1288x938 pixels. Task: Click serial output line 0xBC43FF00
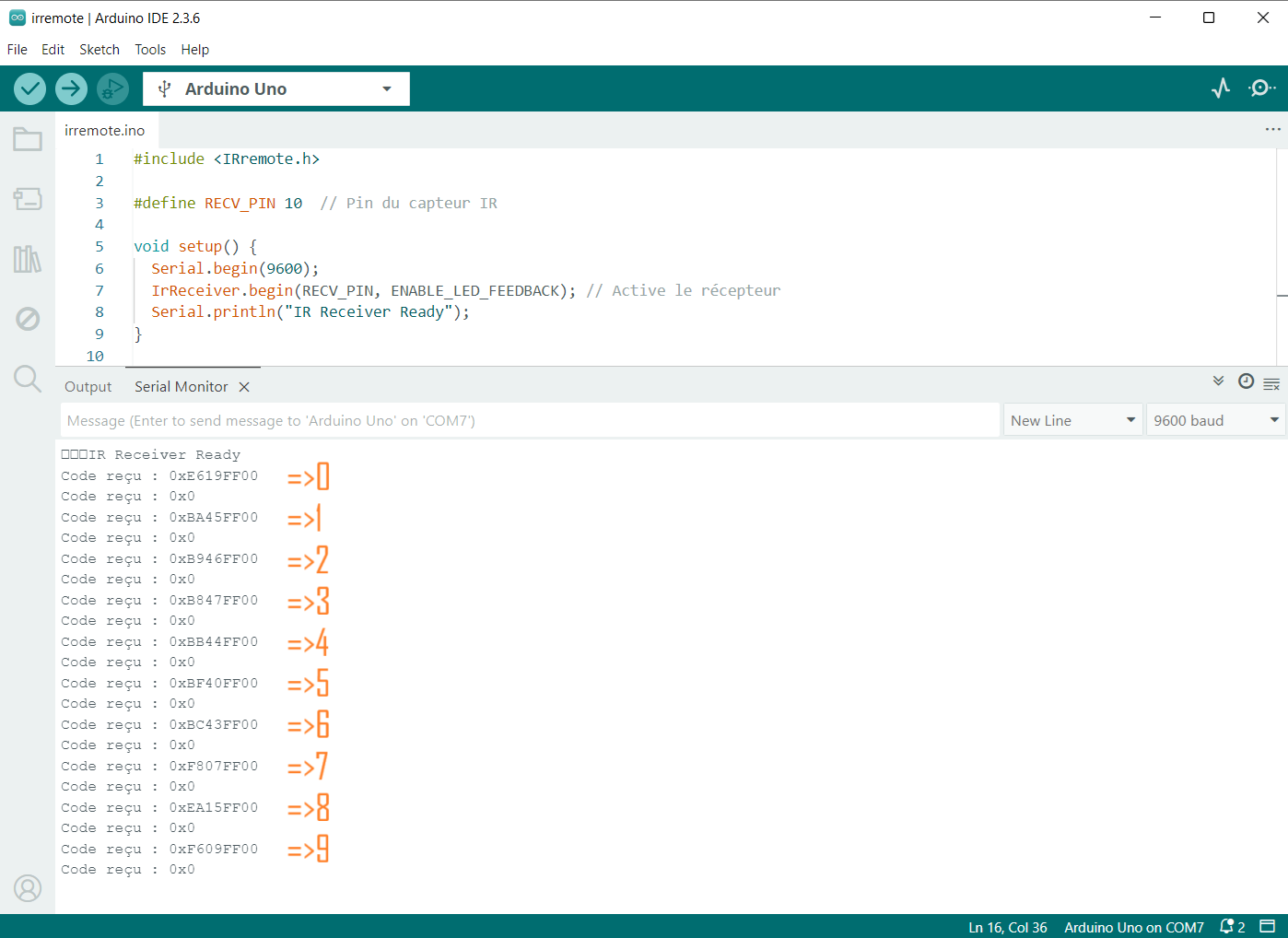pos(159,724)
